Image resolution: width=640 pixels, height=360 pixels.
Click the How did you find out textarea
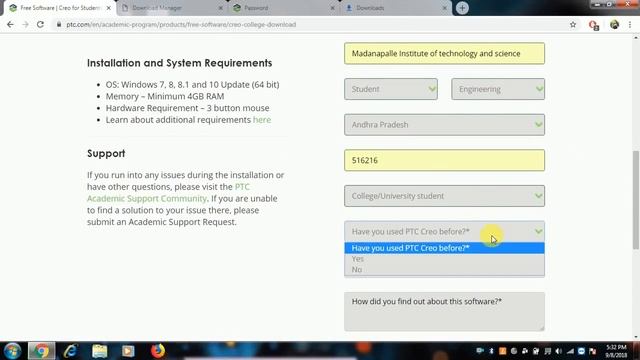tap(444, 311)
